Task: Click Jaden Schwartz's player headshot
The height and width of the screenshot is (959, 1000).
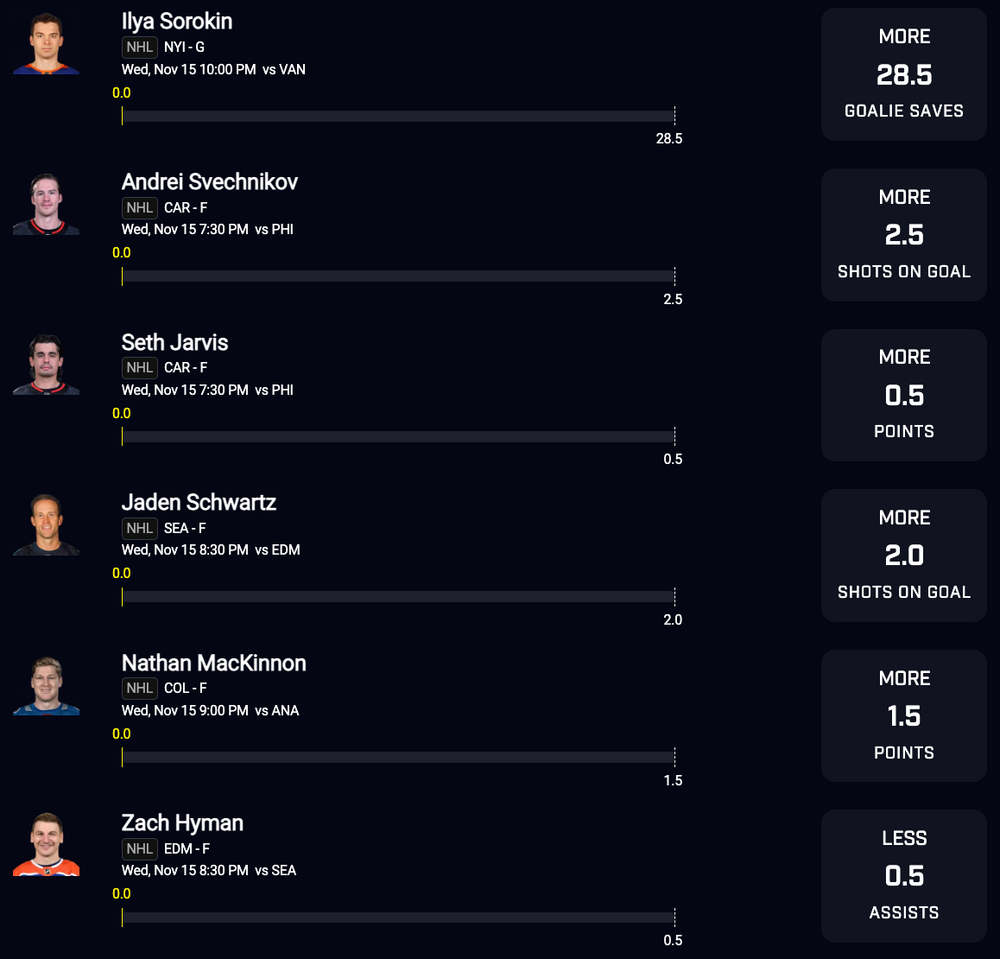Action: (46, 524)
